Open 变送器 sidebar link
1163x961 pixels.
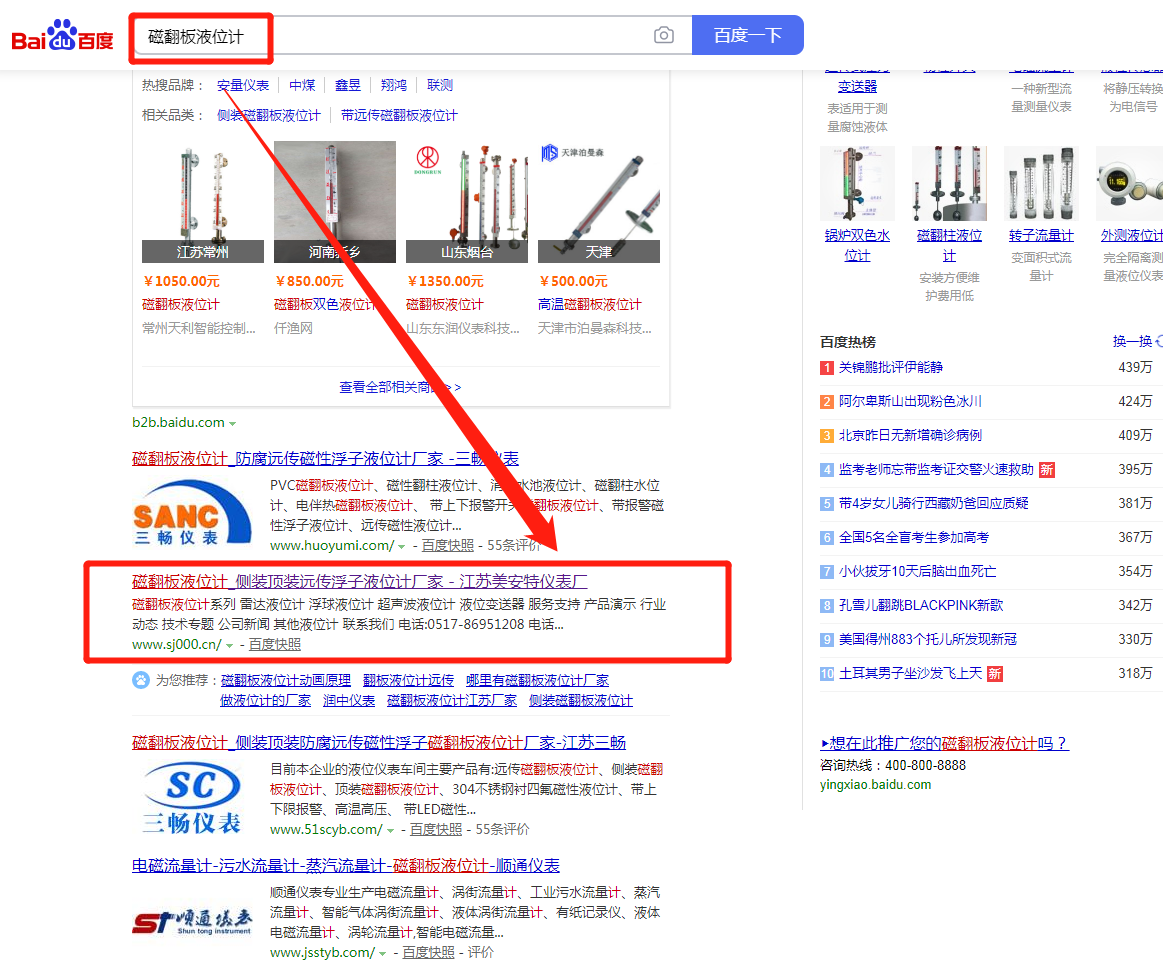(x=857, y=87)
